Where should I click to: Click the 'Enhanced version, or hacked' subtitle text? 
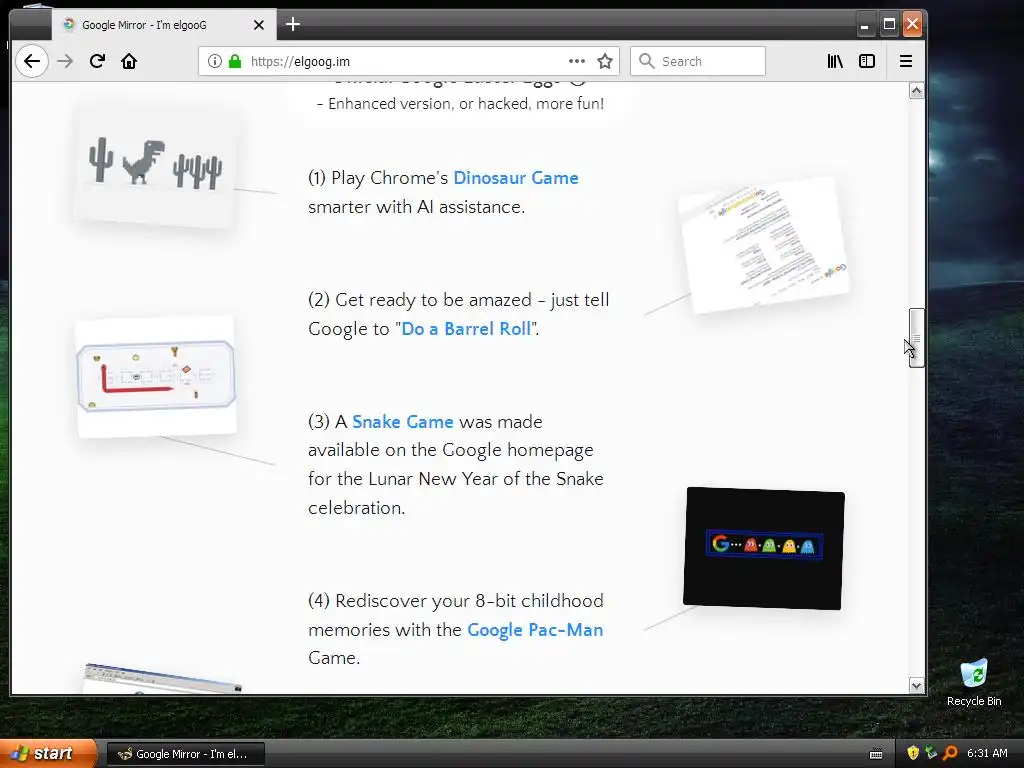pyautogui.click(x=461, y=104)
